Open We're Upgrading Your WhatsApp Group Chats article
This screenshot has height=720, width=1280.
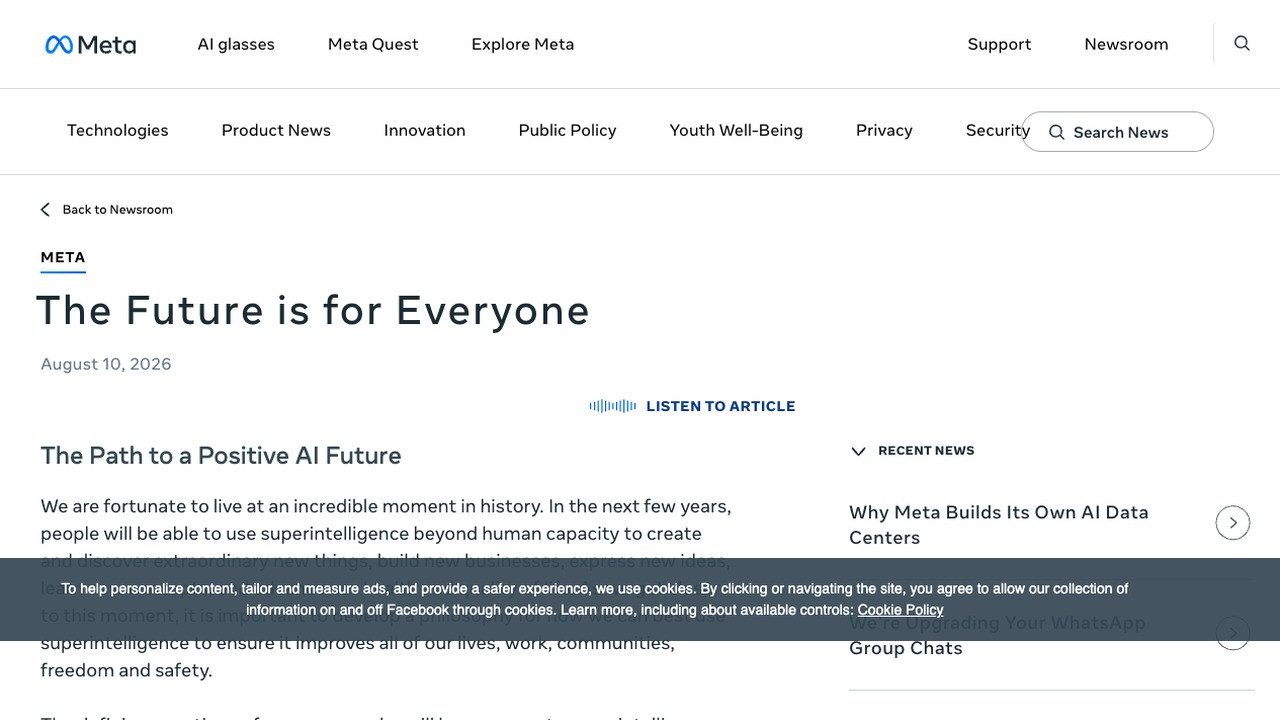(997, 635)
